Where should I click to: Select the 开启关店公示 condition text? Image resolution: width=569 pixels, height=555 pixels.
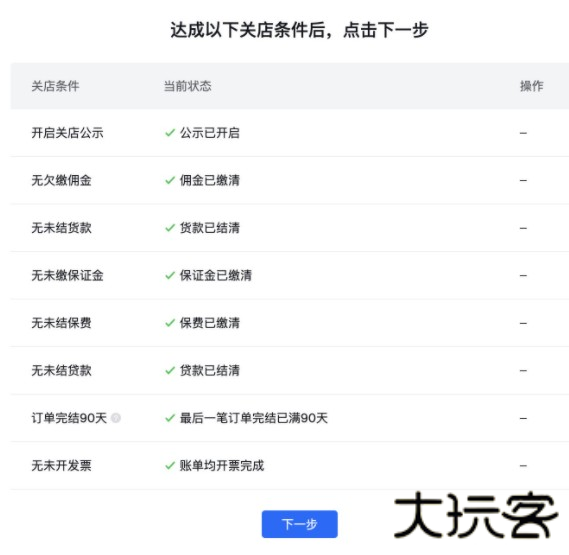tap(67, 133)
